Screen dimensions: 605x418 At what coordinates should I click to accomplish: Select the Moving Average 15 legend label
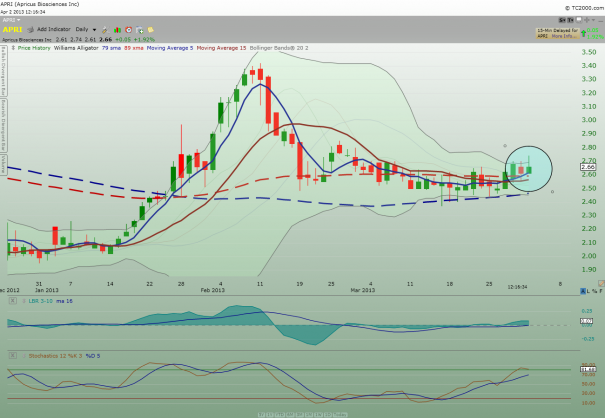(x=221, y=48)
